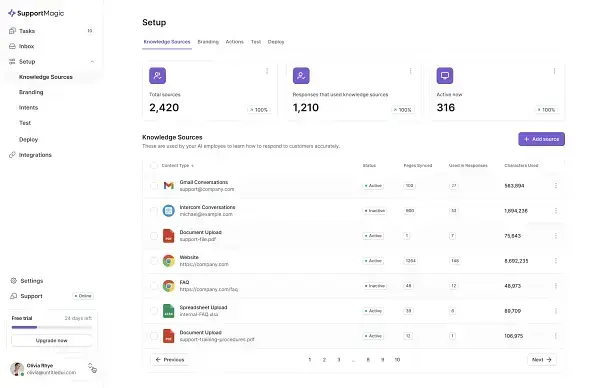Tick the FAQ row checkbox
The image size is (600, 388).
[x=154, y=286]
